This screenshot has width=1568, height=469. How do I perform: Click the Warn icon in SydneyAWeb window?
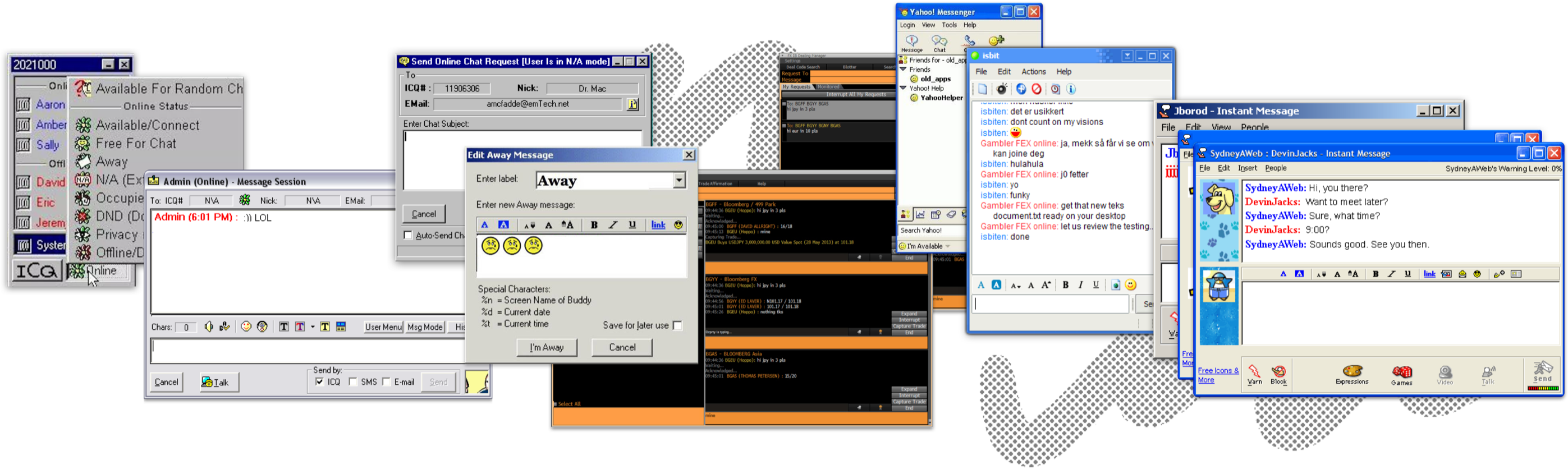point(1254,374)
